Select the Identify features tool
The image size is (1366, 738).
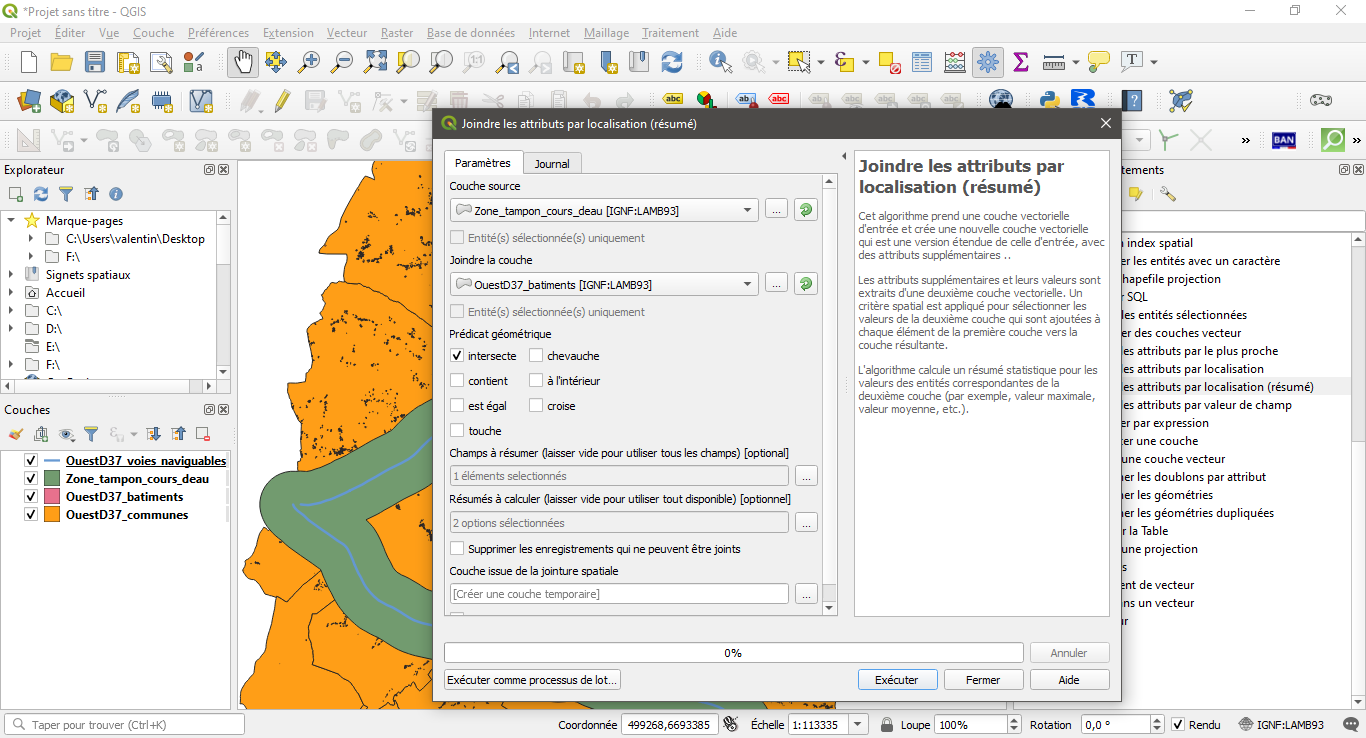720,62
